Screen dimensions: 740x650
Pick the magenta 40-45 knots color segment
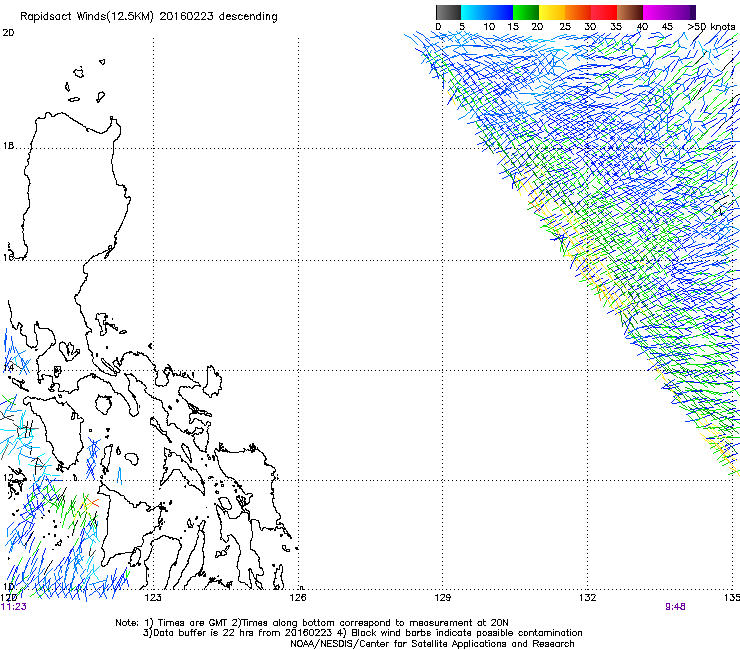point(656,12)
